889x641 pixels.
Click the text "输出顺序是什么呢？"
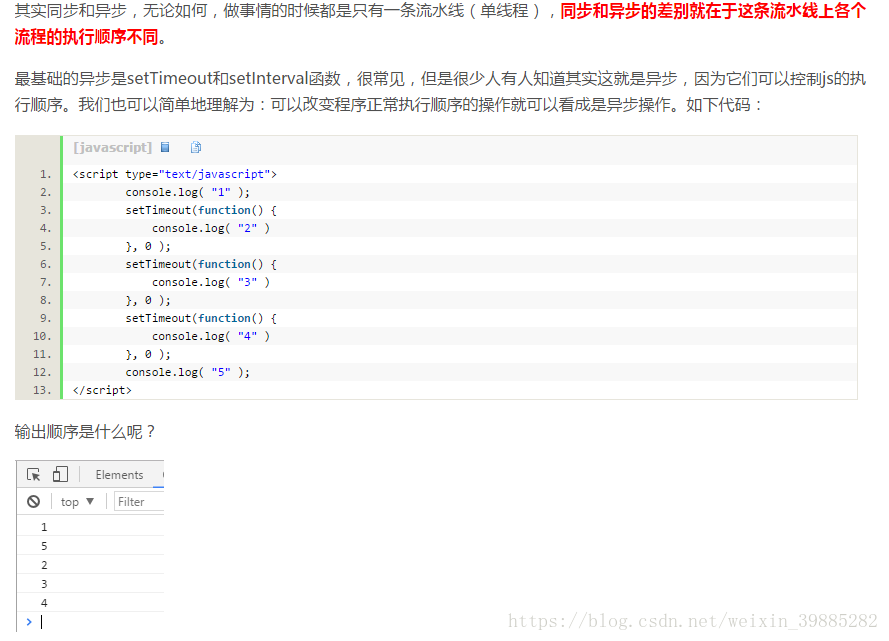click(85, 432)
